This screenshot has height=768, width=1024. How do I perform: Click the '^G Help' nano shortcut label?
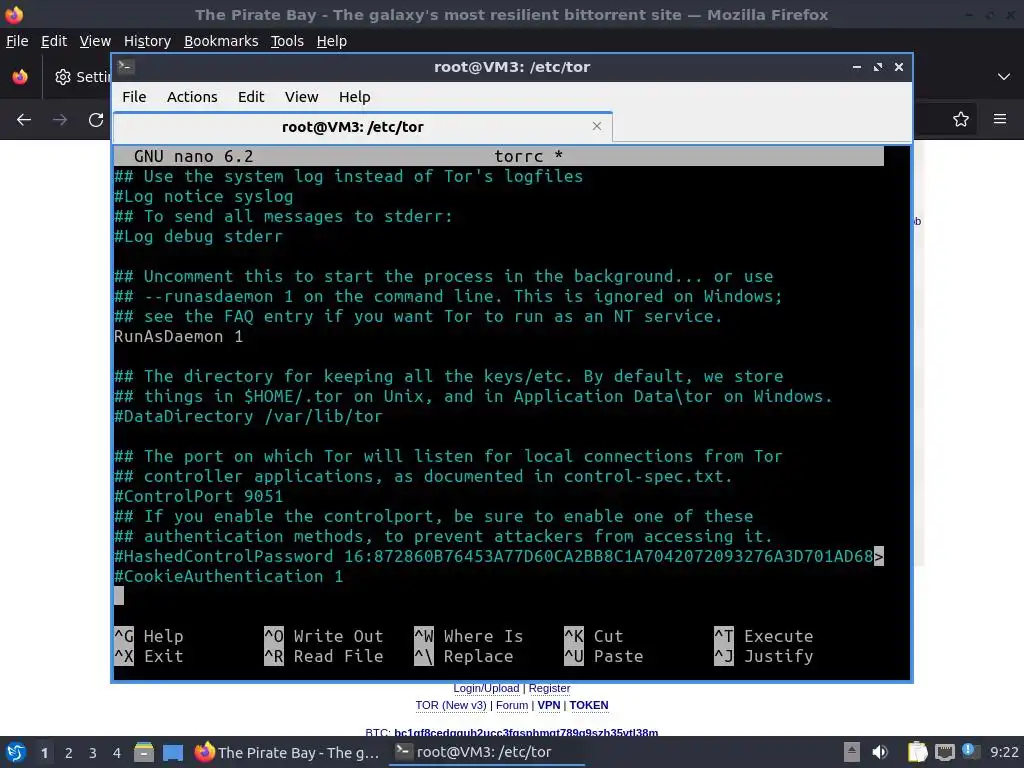149,636
